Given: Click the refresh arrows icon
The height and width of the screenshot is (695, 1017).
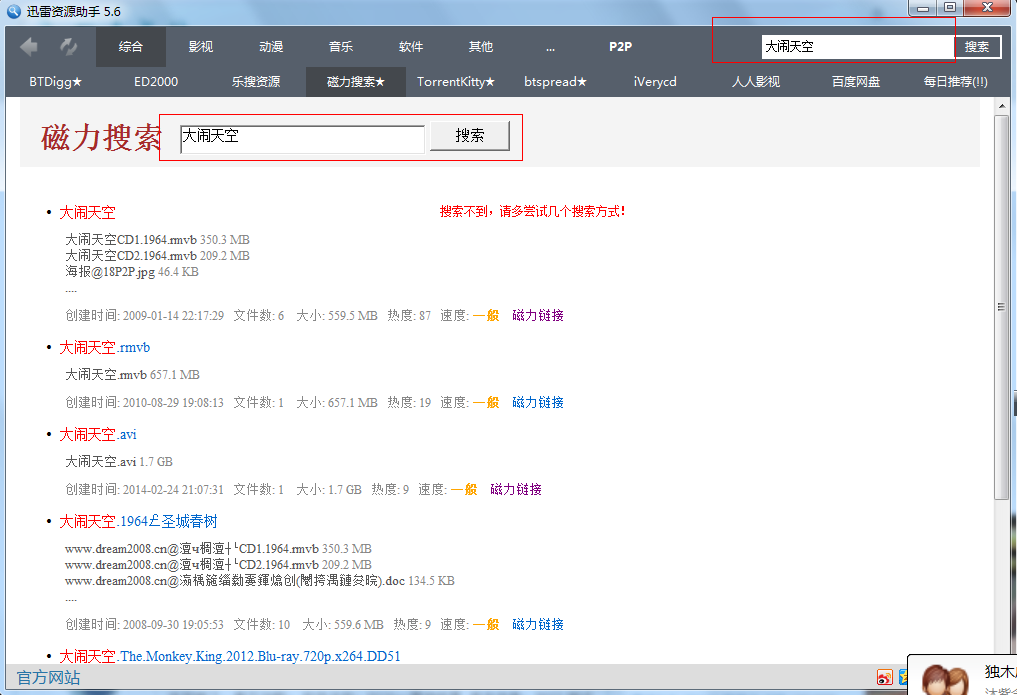Looking at the screenshot, I should (68, 47).
